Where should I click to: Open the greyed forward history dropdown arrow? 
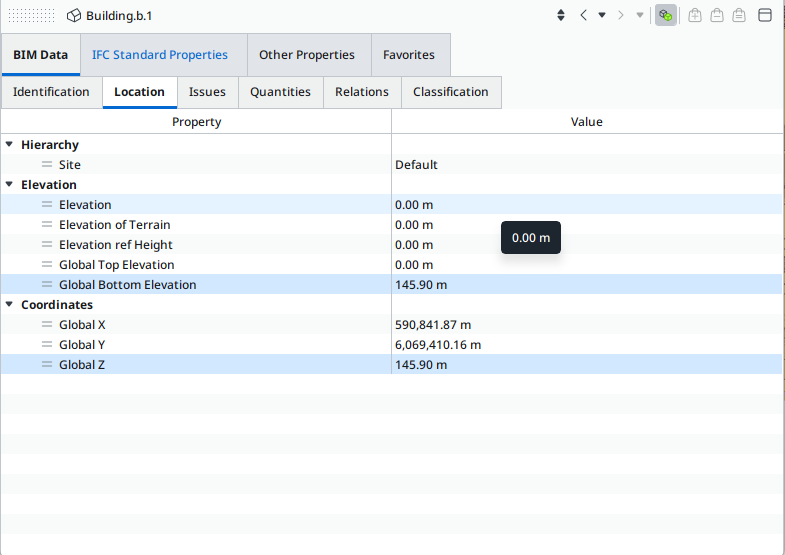point(640,16)
